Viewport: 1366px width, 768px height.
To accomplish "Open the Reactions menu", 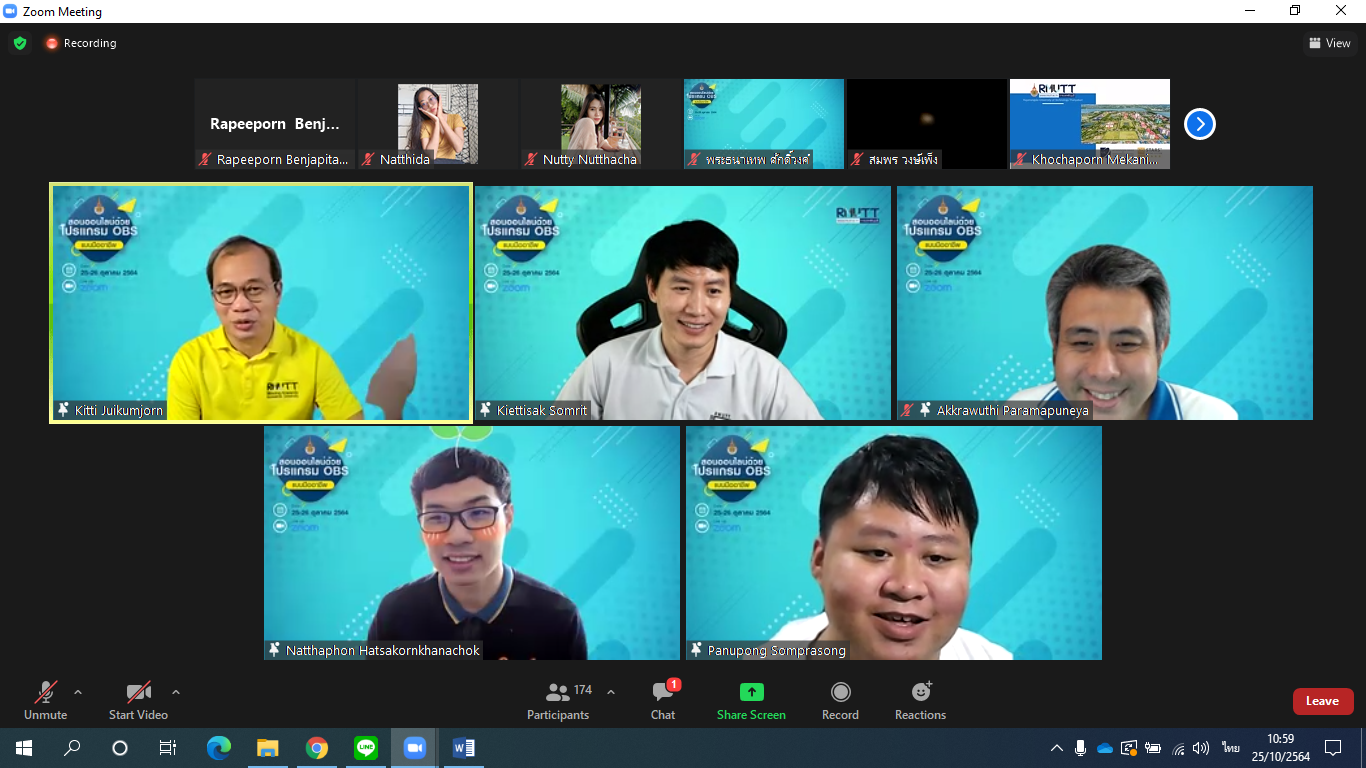I will click(920, 700).
